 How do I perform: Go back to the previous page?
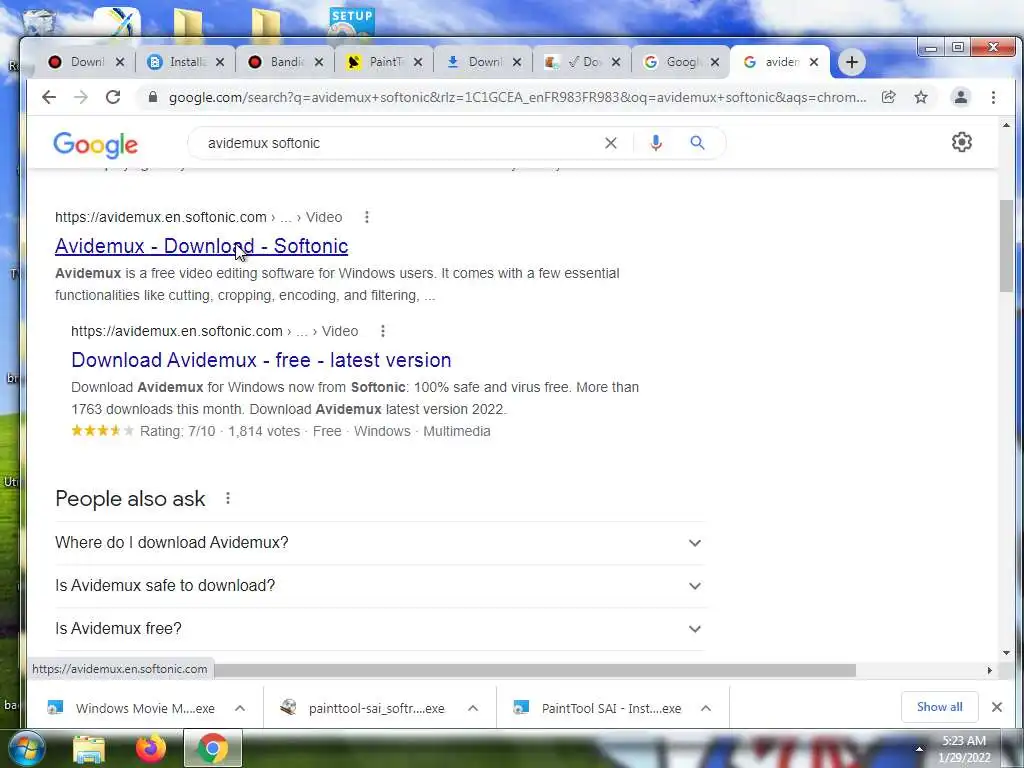coord(49,97)
